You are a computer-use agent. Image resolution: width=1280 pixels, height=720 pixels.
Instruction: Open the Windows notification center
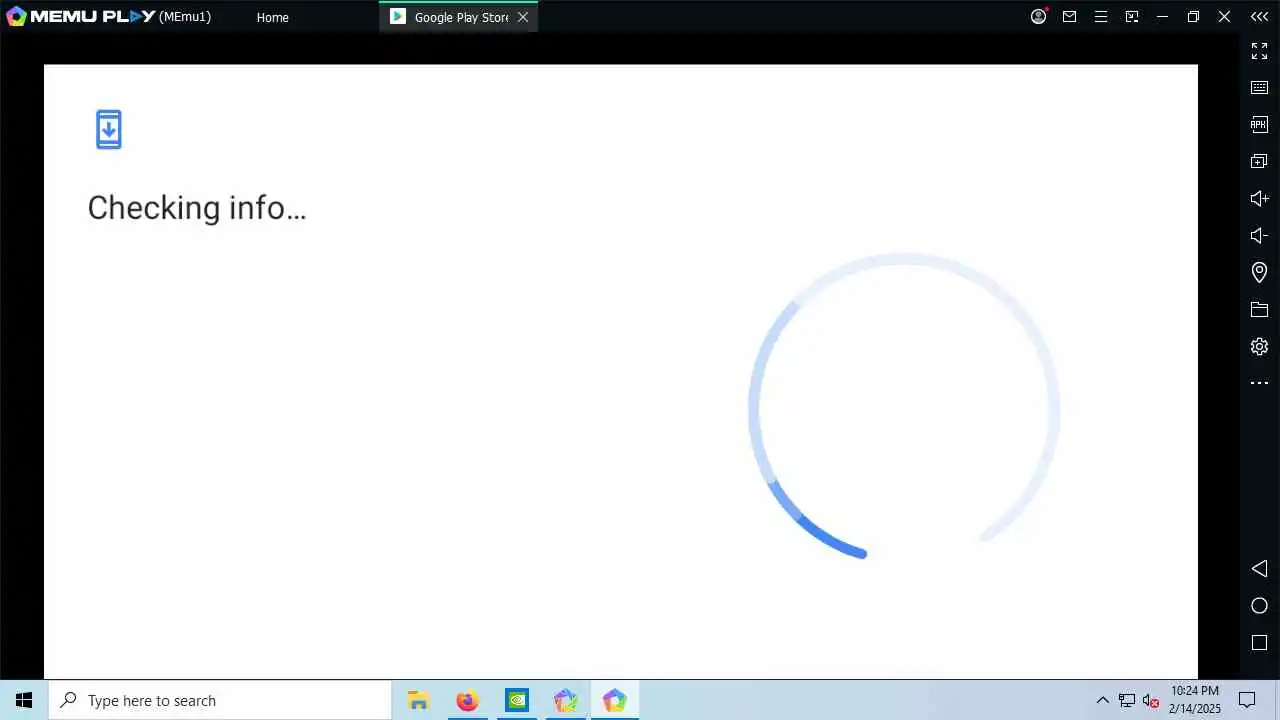[x=1247, y=700]
